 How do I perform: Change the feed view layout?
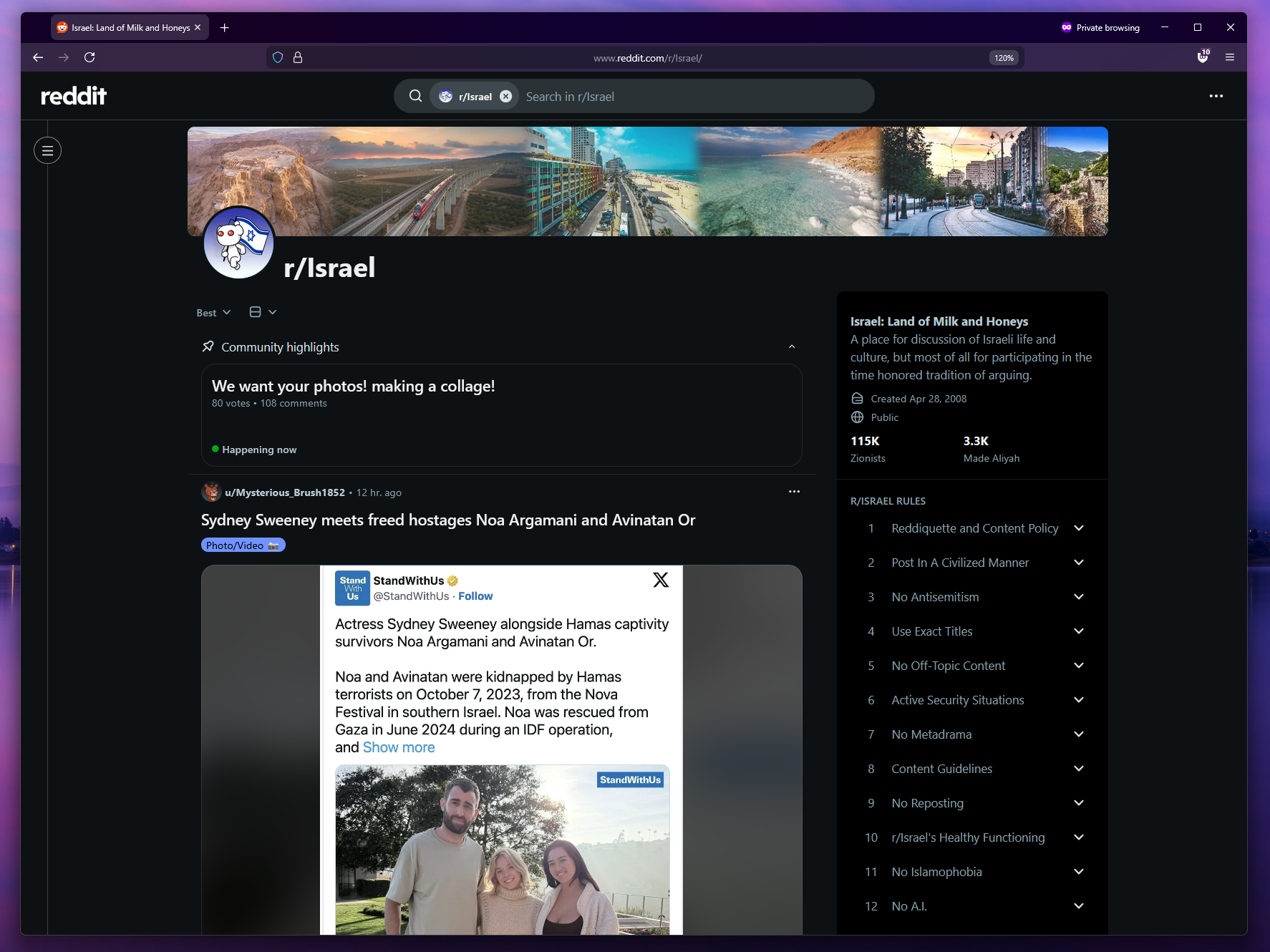263,312
